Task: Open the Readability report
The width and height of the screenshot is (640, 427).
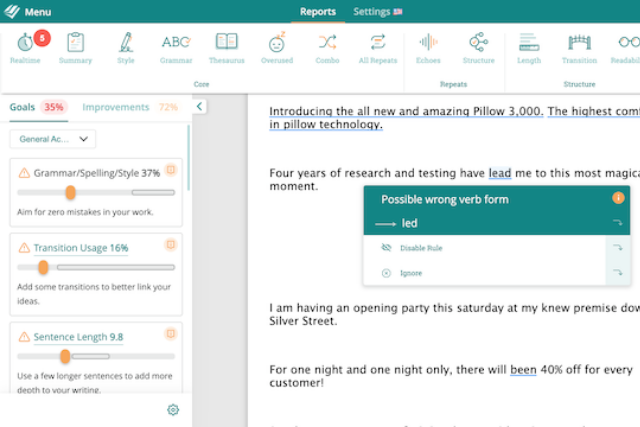Action: click(x=626, y=48)
